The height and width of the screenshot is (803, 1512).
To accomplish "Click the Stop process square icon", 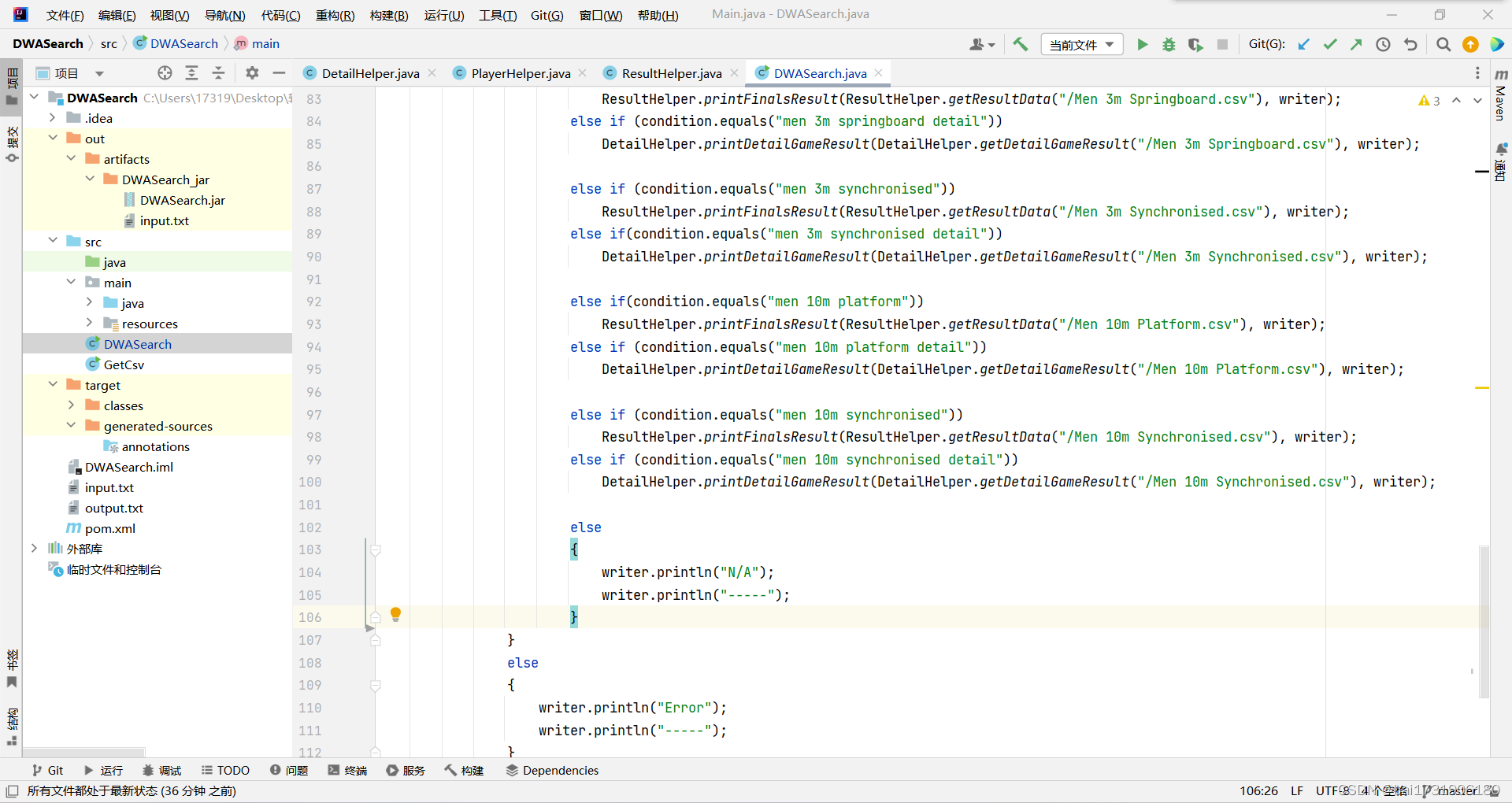I will tap(1222, 44).
